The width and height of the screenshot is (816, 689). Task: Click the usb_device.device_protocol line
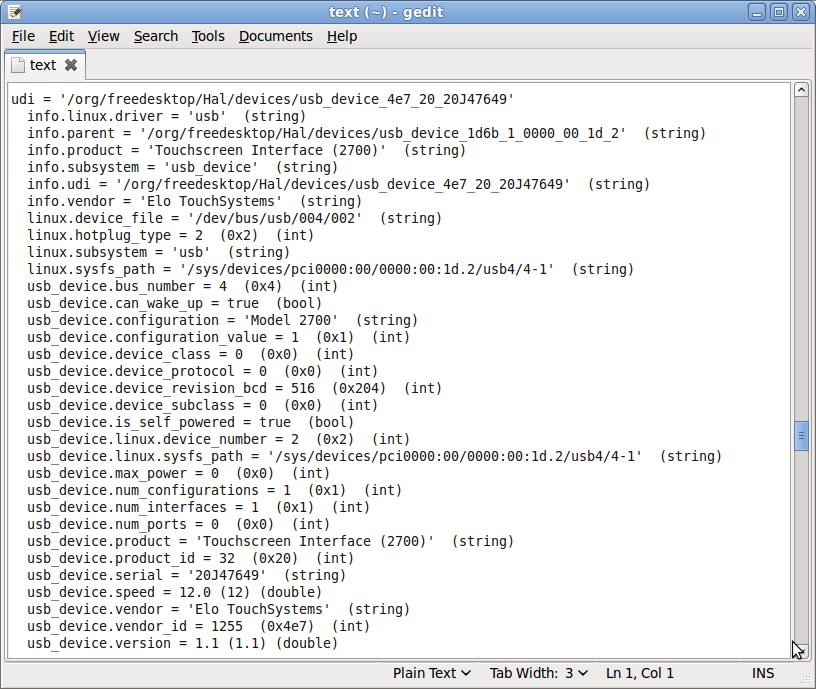tap(202, 371)
